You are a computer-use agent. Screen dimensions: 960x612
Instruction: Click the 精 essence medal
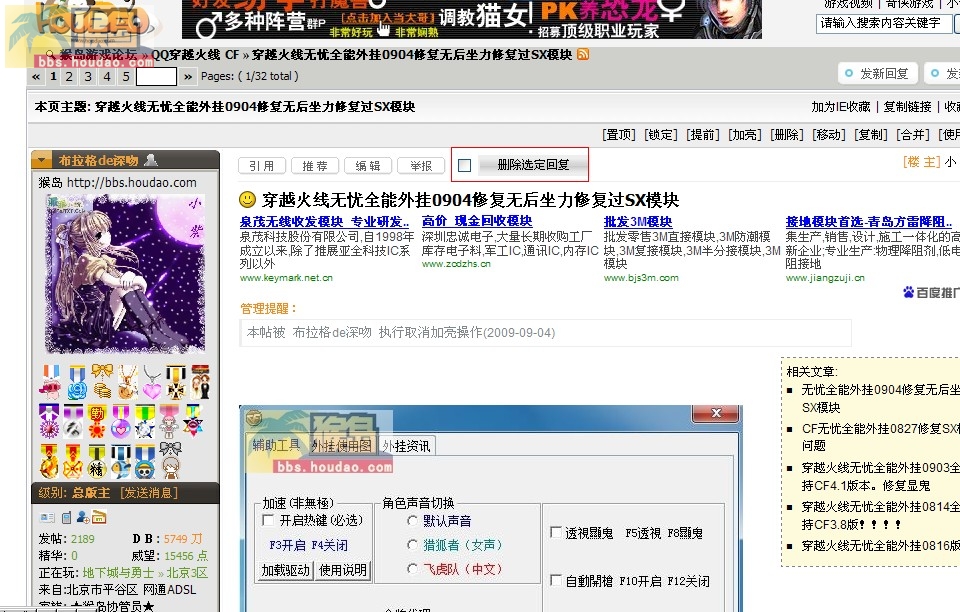click(97, 460)
